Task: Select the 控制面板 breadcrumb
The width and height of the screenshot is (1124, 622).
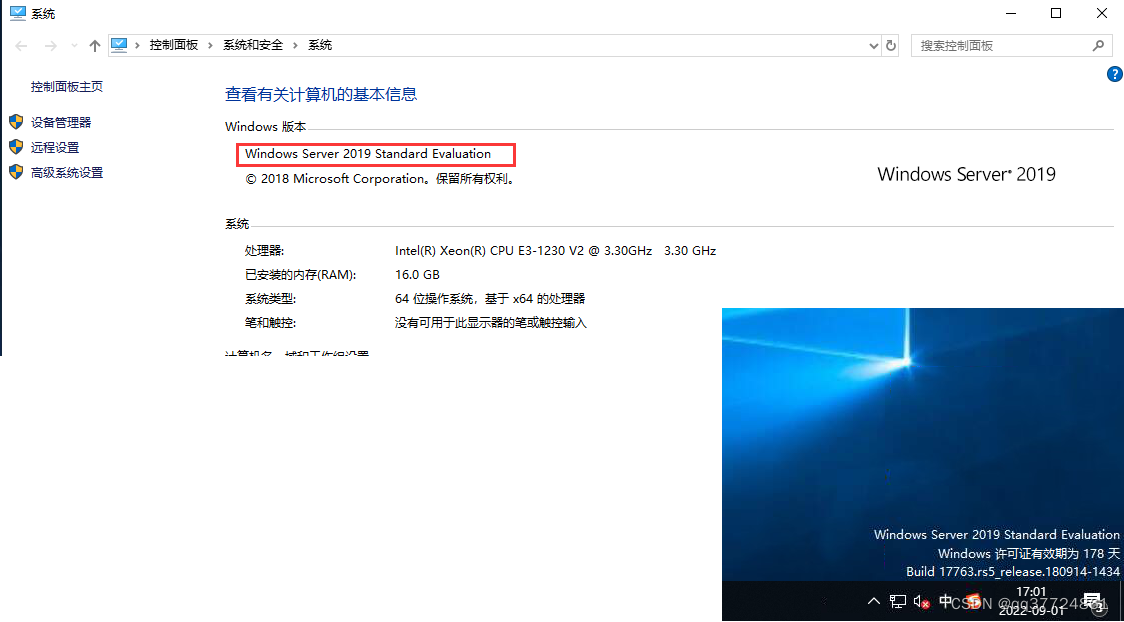Action: point(173,45)
